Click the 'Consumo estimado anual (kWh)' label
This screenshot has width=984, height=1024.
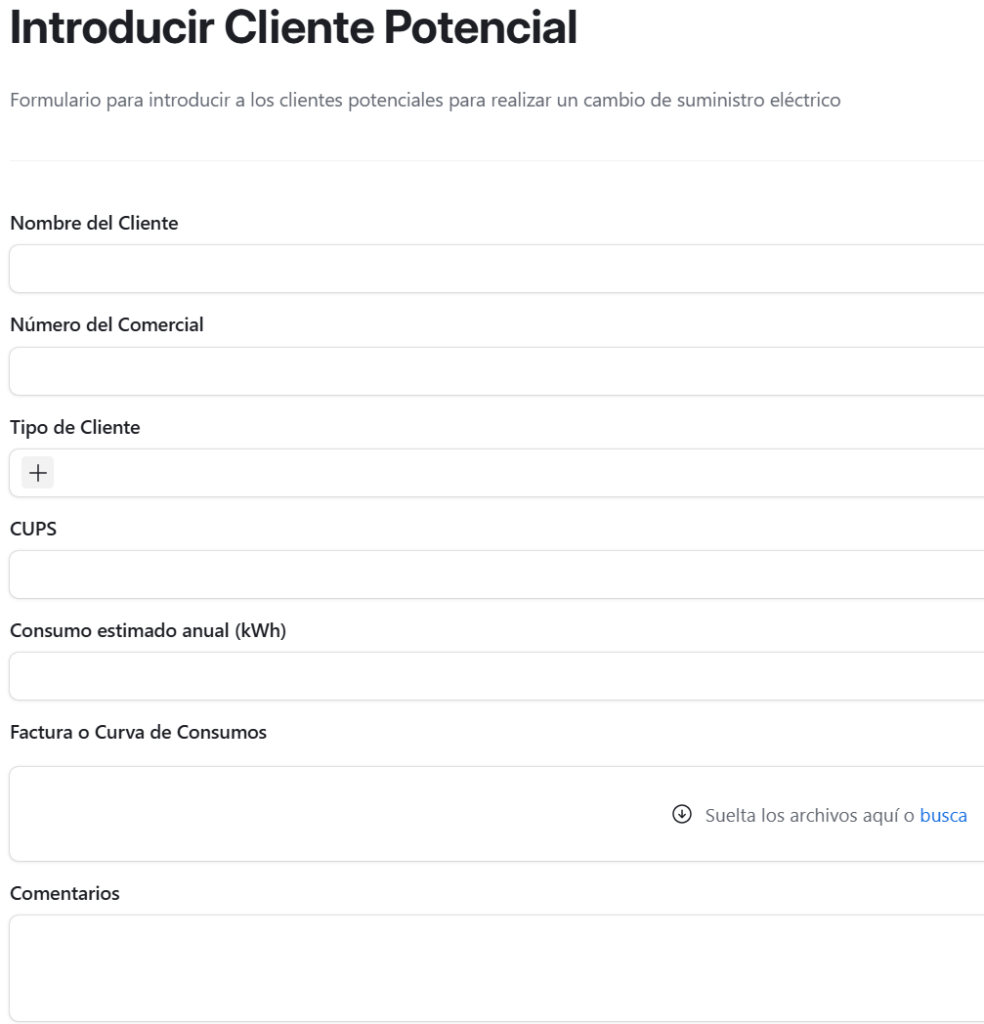(148, 631)
